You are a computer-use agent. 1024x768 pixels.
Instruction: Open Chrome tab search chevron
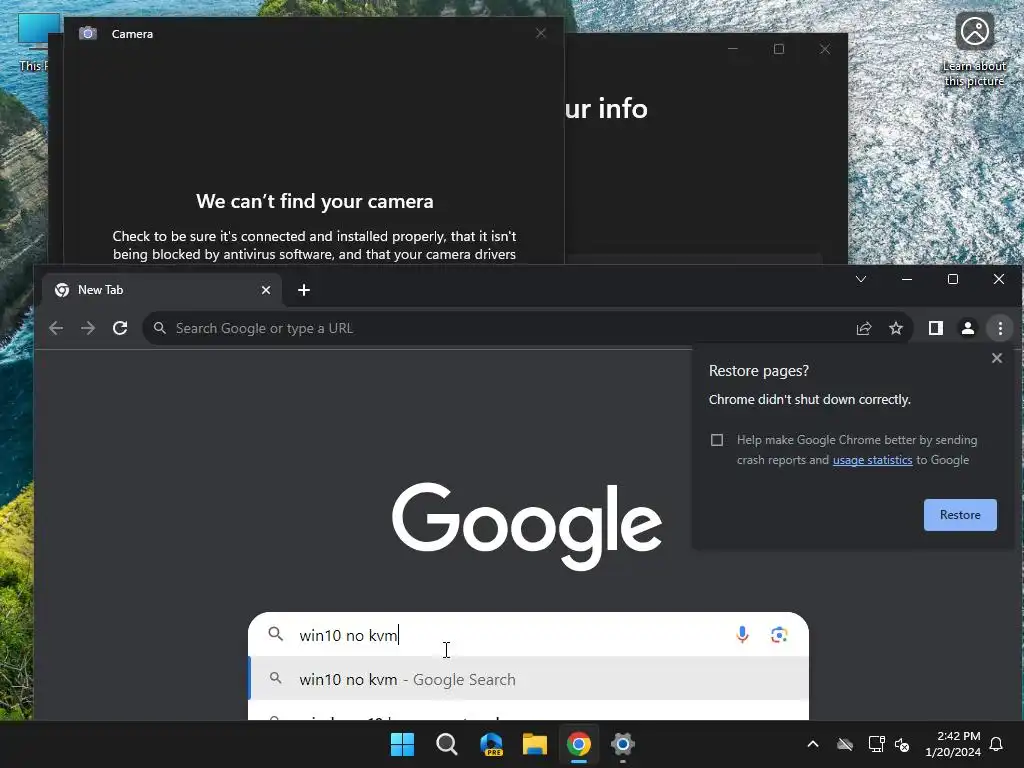(x=861, y=280)
